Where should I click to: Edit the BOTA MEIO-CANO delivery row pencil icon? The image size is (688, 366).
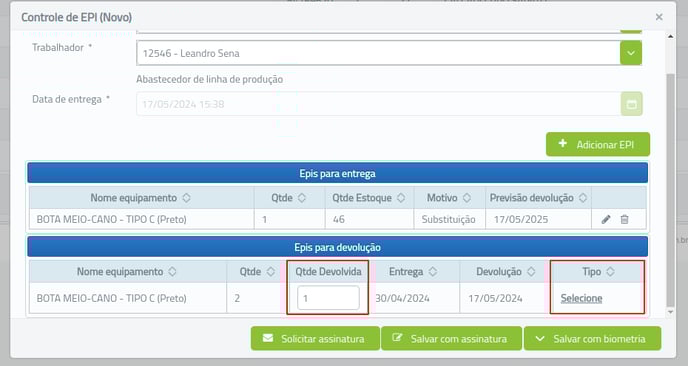pos(606,219)
